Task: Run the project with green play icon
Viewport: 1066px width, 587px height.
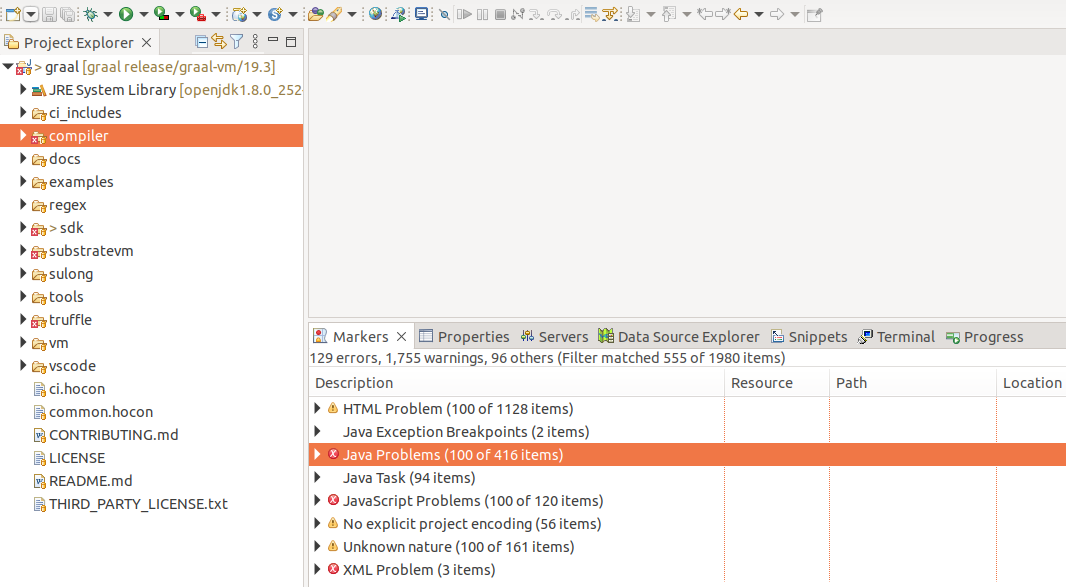Action: pyautogui.click(x=126, y=14)
